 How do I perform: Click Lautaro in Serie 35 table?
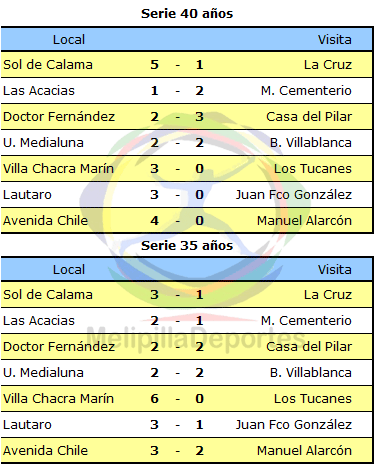pos(27,425)
